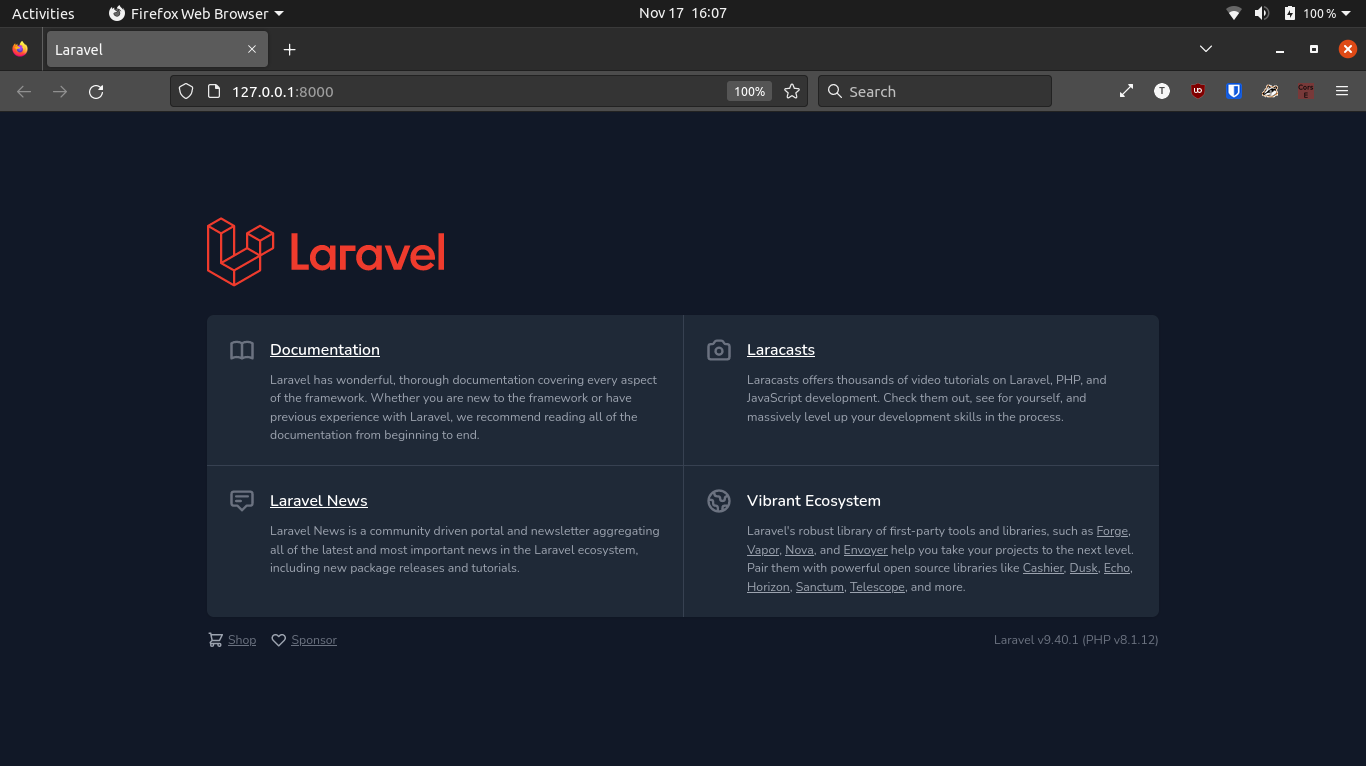Screen dimensions: 1366x766
Task: Maximize the Firefox window
Action: click(x=1314, y=49)
